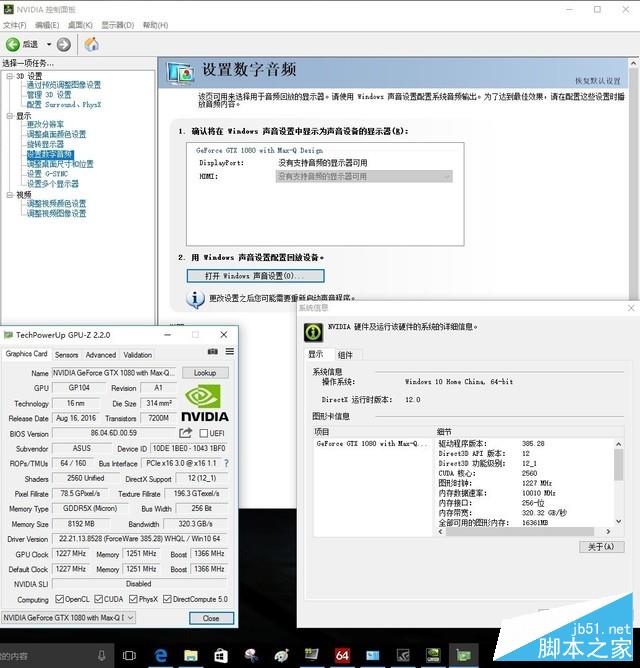The width and height of the screenshot is (640, 668).
Task: Select the Graphics Card tab in GPU-Z
Action: (26, 354)
